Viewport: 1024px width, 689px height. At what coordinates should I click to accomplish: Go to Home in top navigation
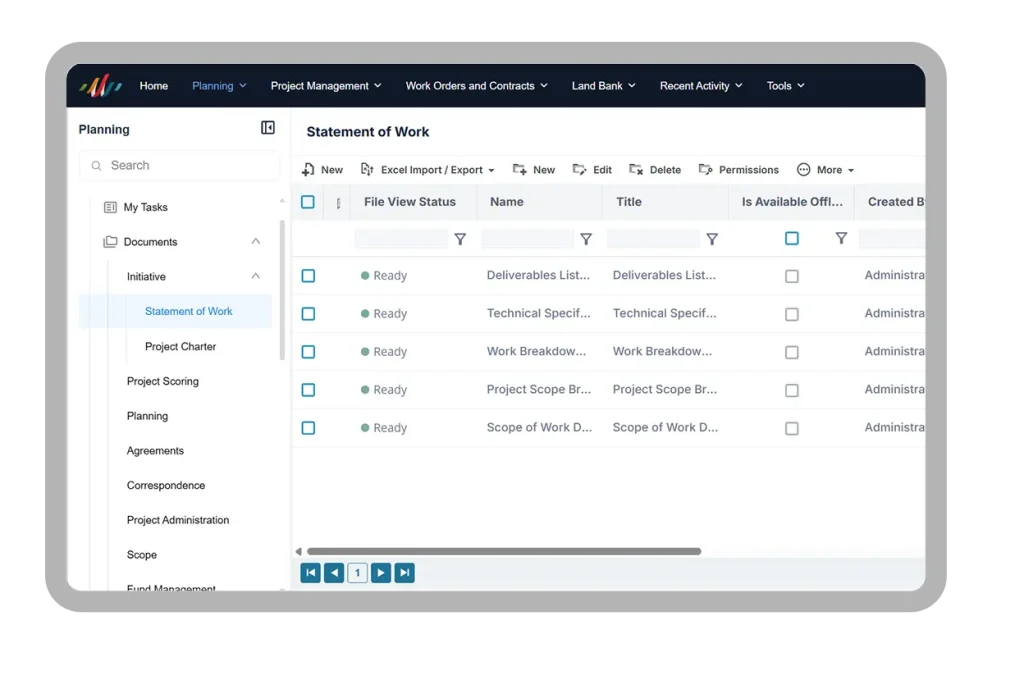click(x=153, y=86)
